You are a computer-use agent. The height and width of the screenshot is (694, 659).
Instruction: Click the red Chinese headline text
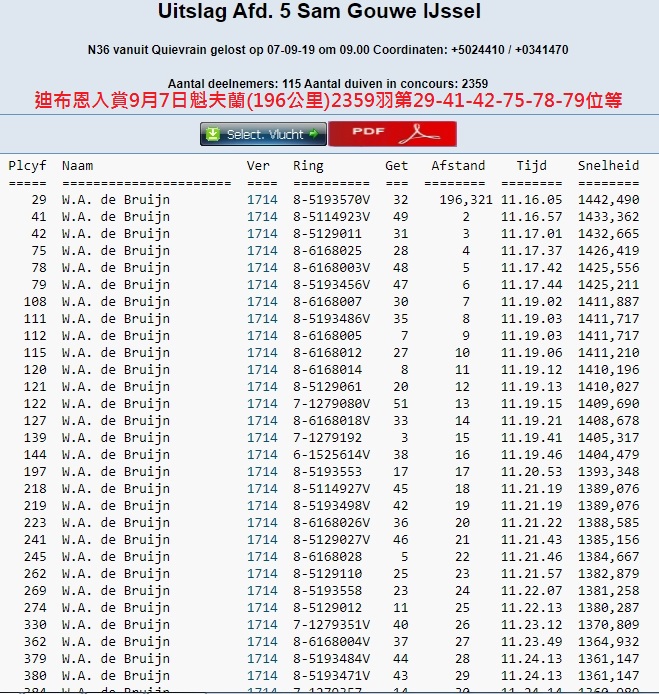point(328,100)
